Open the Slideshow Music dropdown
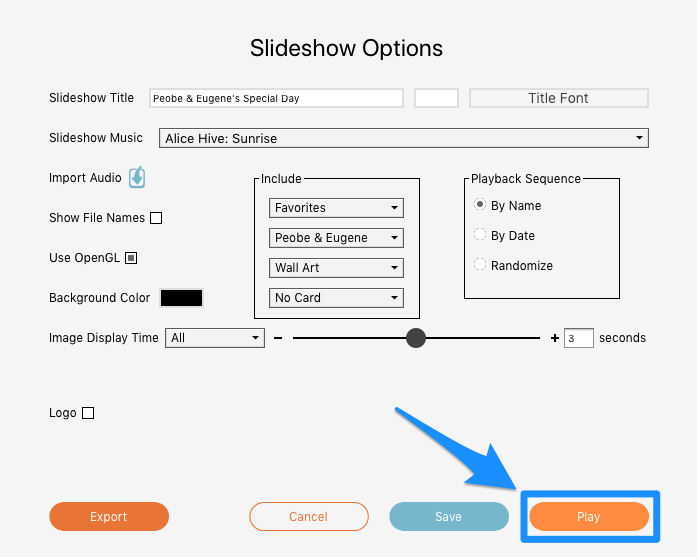Viewport: 697px width, 557px height. coord(404,138)
